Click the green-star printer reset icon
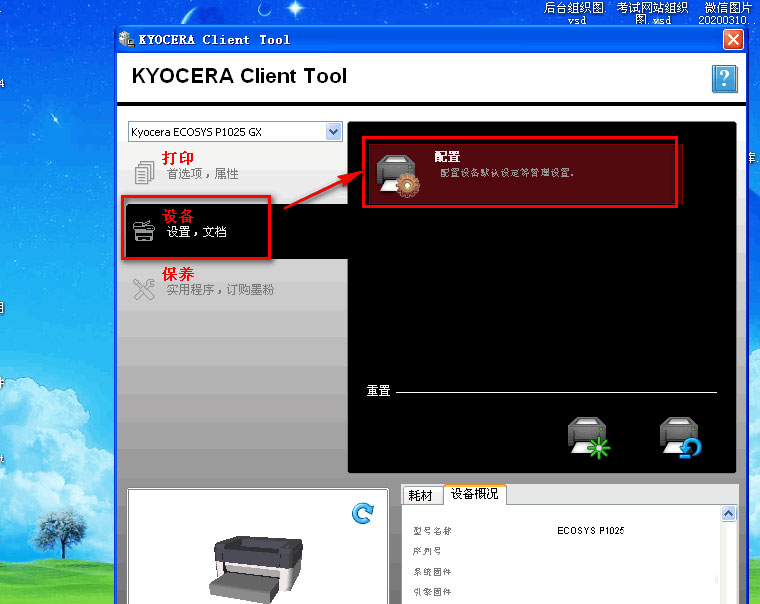760x604 pixels. 588,437
